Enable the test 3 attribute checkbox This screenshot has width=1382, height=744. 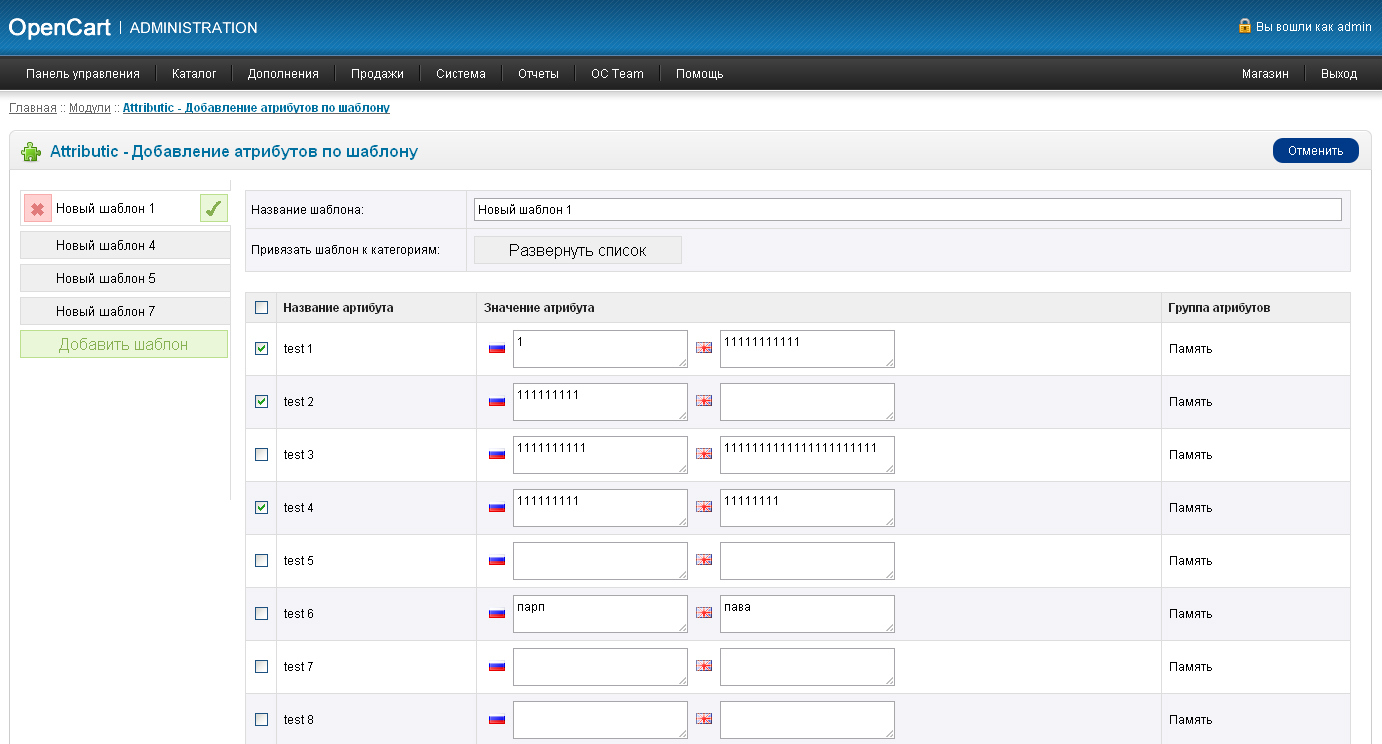tap(262, 455)
